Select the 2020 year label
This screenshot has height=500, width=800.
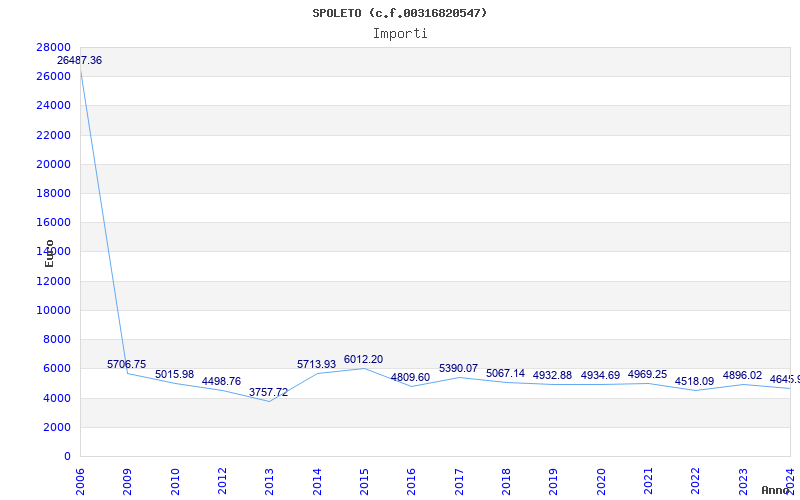[x=601, y=481]
